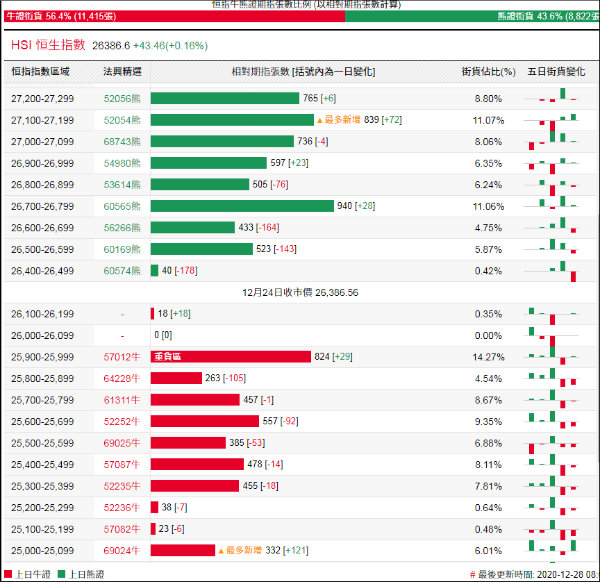Click the green 上日熊證 legend swatch
This screenshot has height=582, width=600.
coord(61,574)
